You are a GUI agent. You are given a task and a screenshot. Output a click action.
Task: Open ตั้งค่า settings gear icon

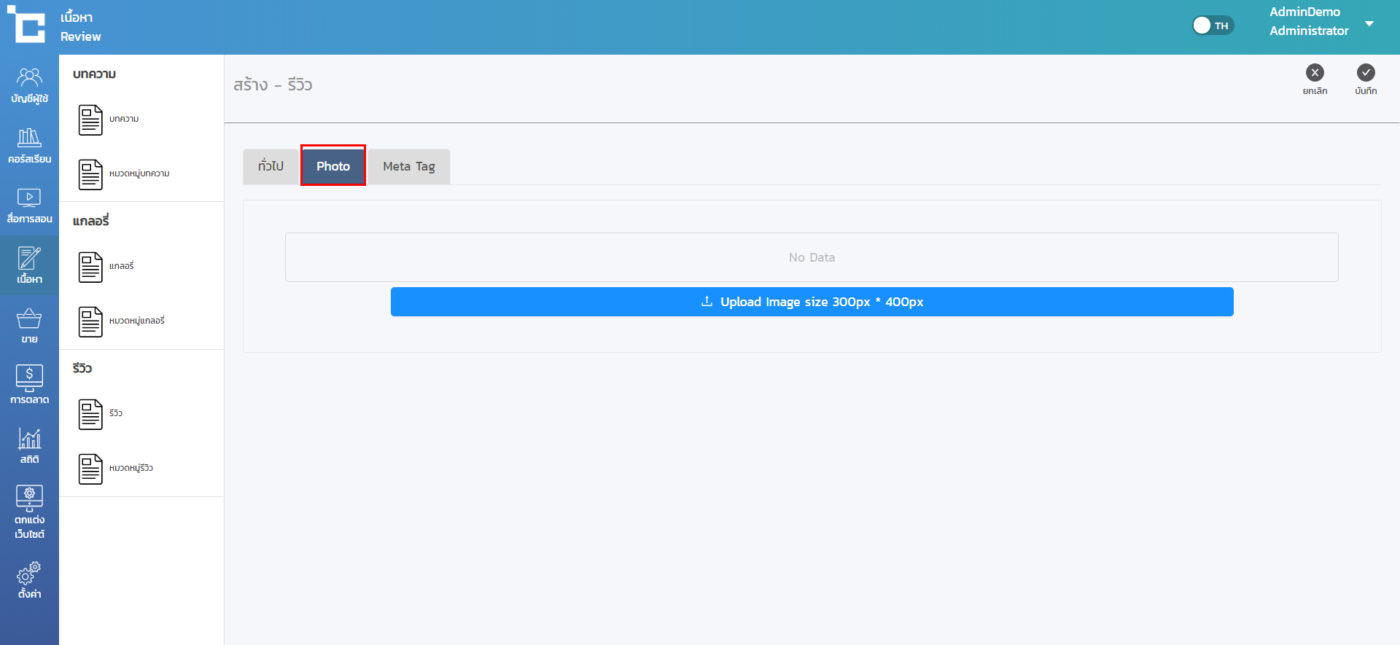pos(29,580)
